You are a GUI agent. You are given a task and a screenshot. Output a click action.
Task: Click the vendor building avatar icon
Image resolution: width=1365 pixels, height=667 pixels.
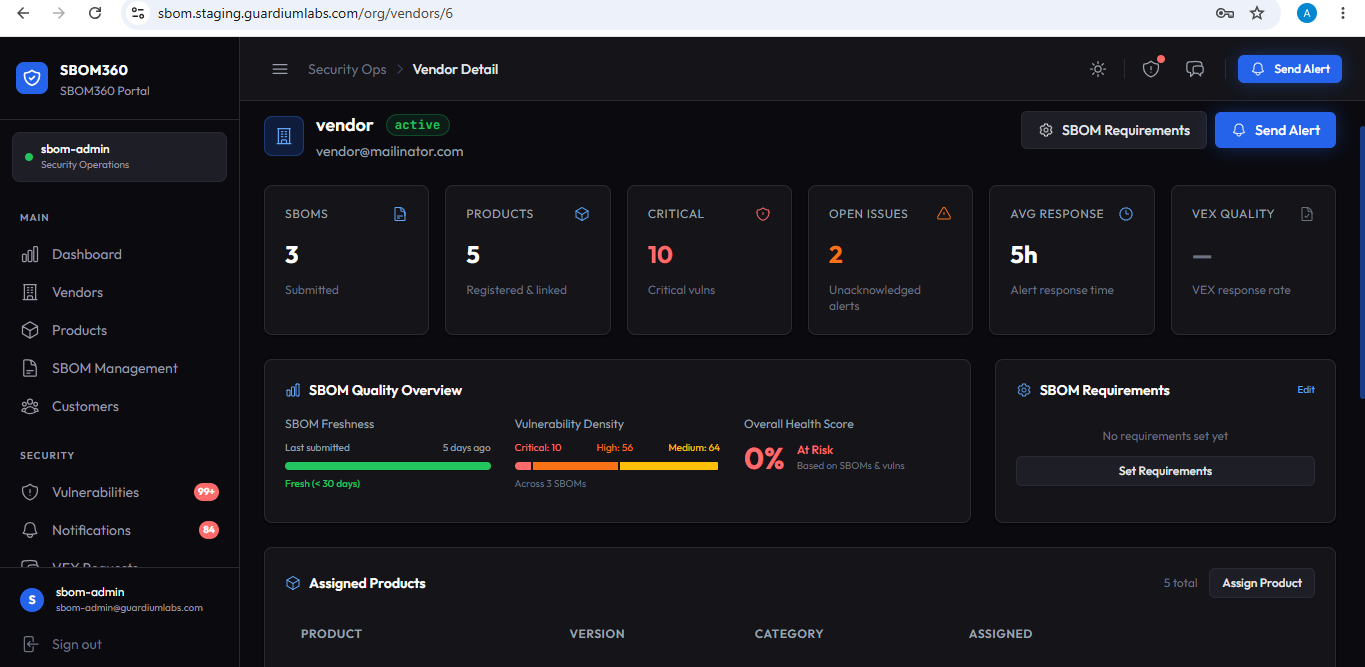click(x=284, y=136)
